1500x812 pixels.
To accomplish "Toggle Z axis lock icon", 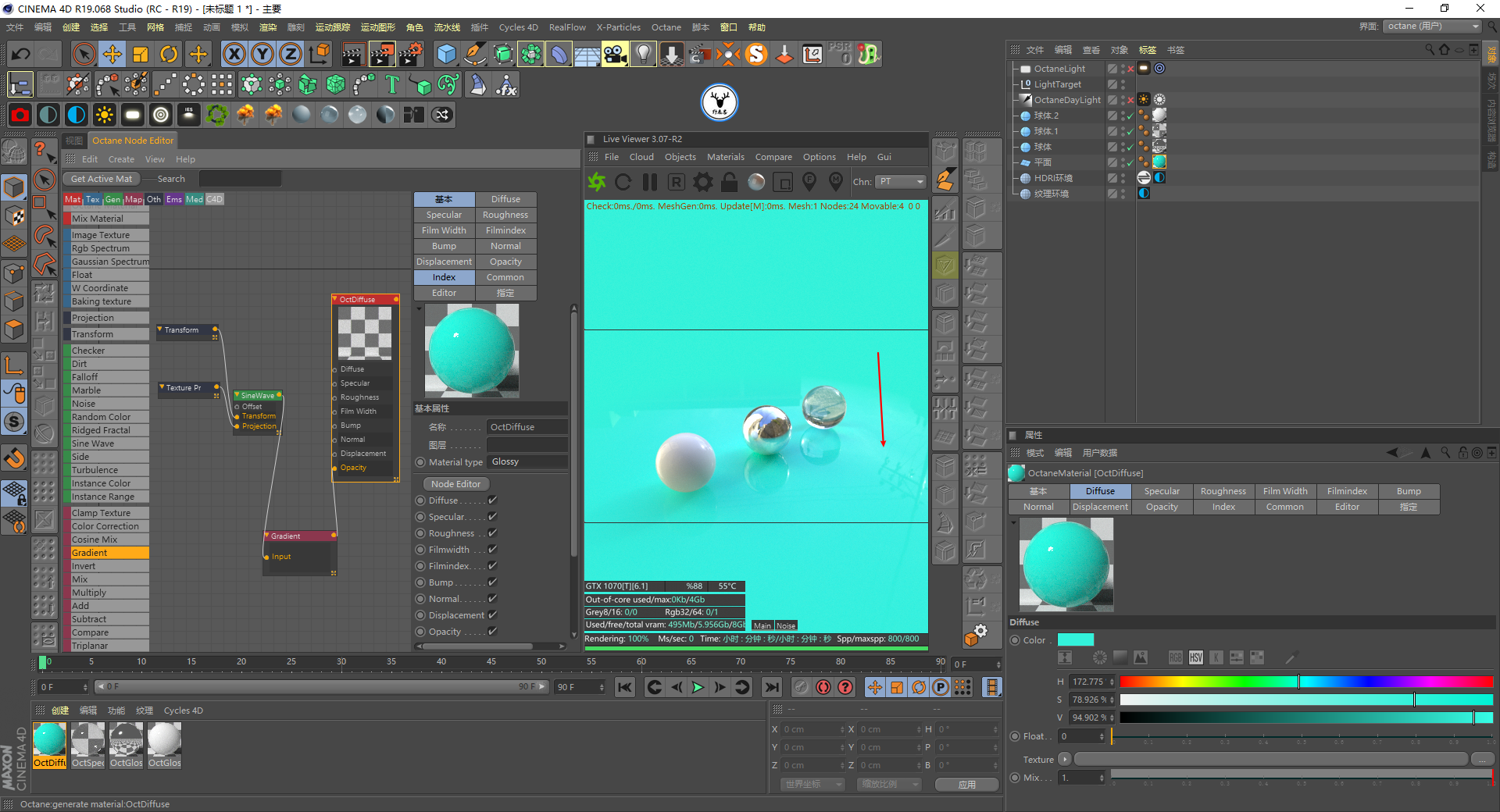I will click(x=290, y=54).
